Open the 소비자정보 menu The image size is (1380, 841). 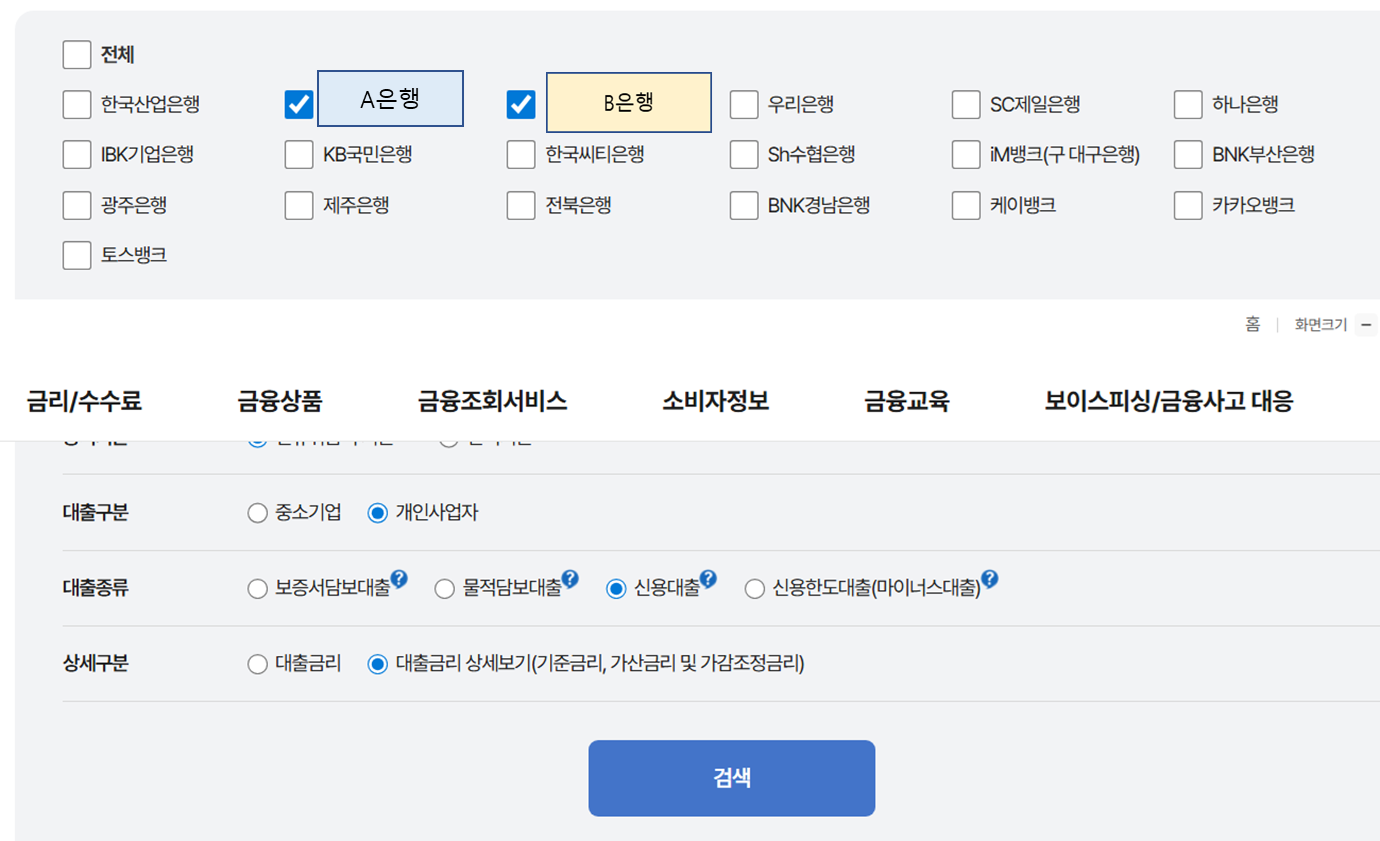pos(716,402)
